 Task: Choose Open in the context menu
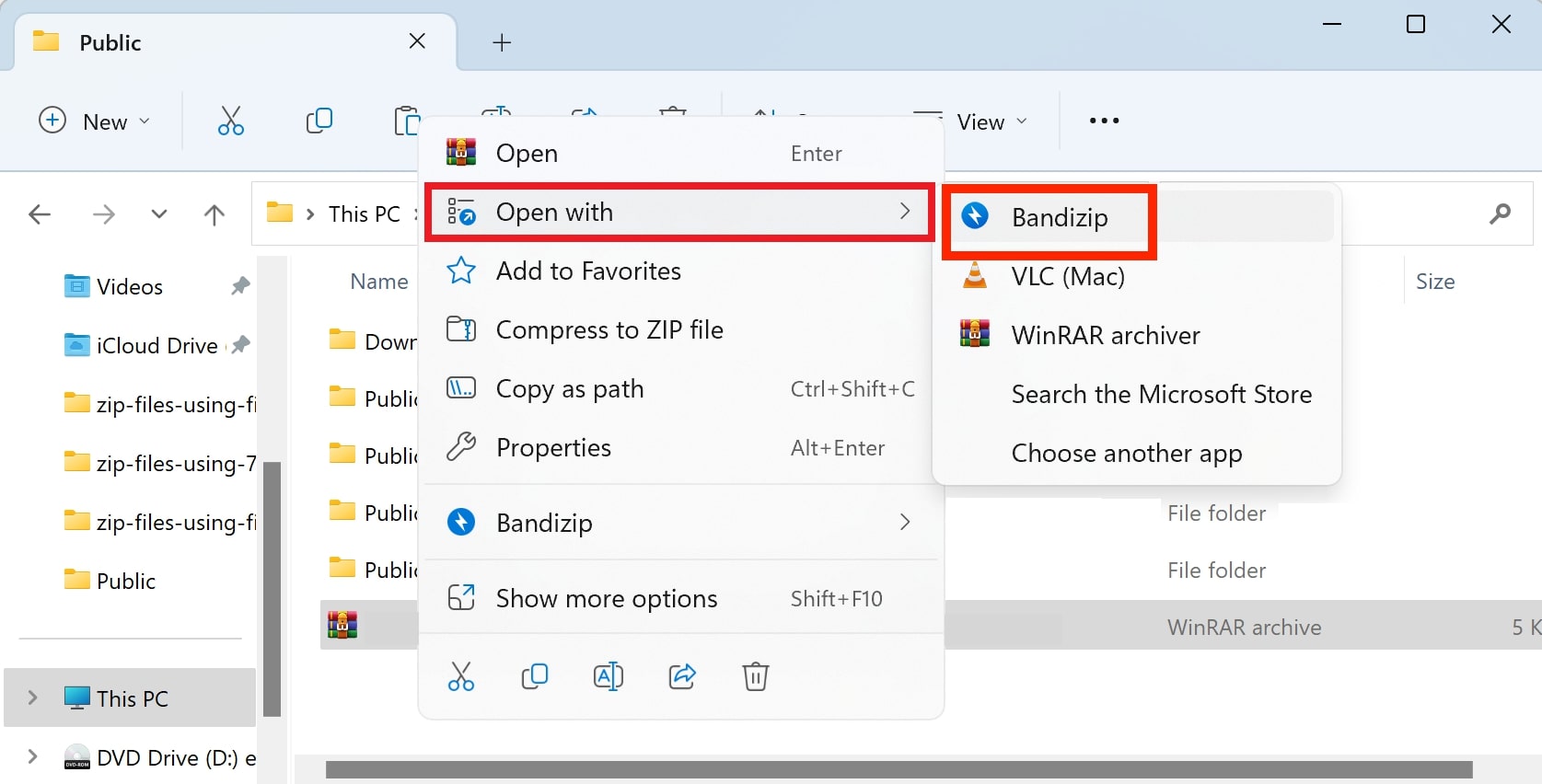681,153
